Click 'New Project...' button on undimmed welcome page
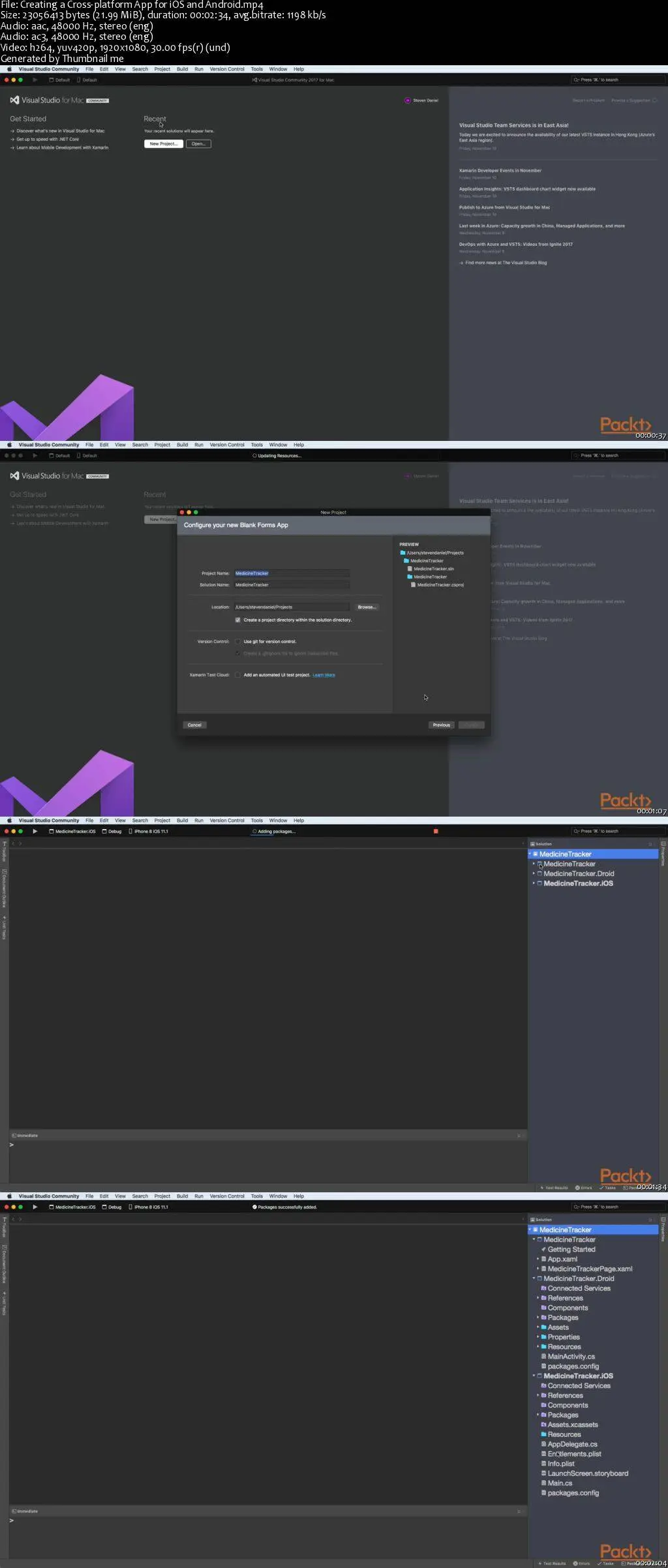 click(163, 143)
